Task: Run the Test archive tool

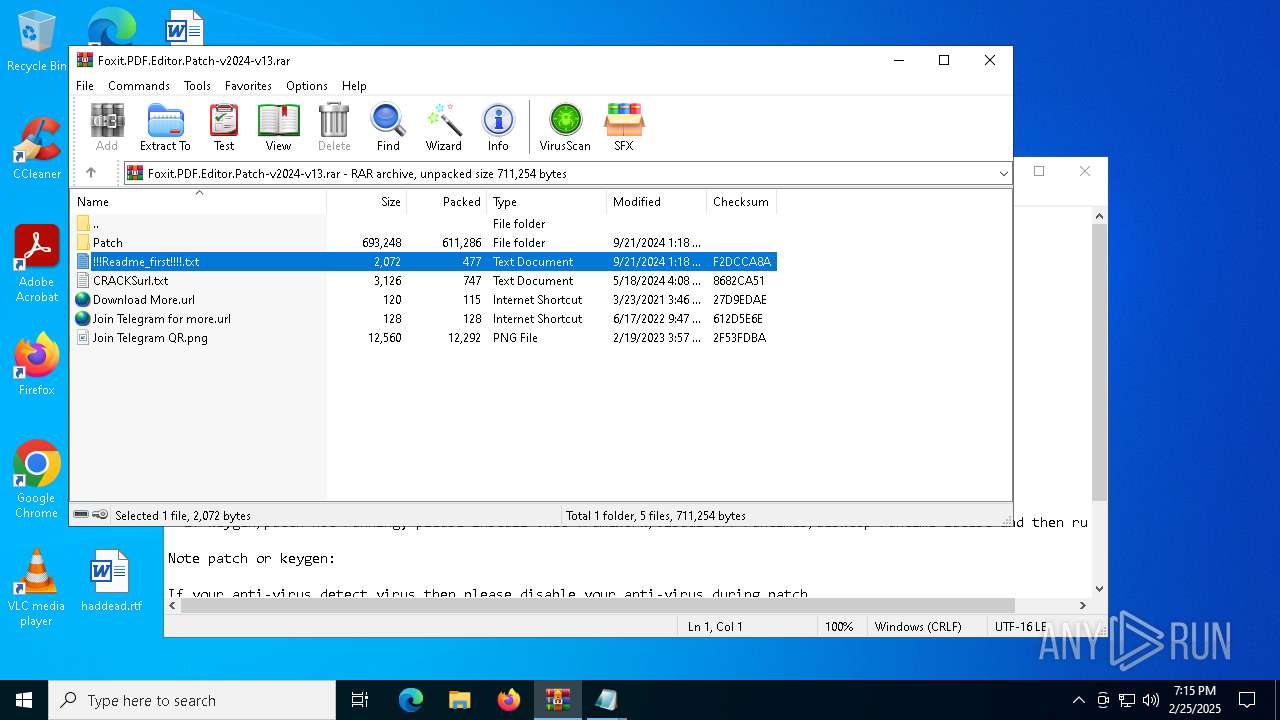Action: (x=224, y=127)
